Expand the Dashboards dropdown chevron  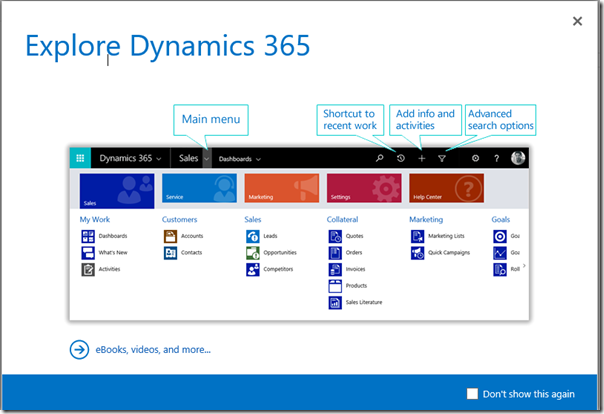(258, 159)
